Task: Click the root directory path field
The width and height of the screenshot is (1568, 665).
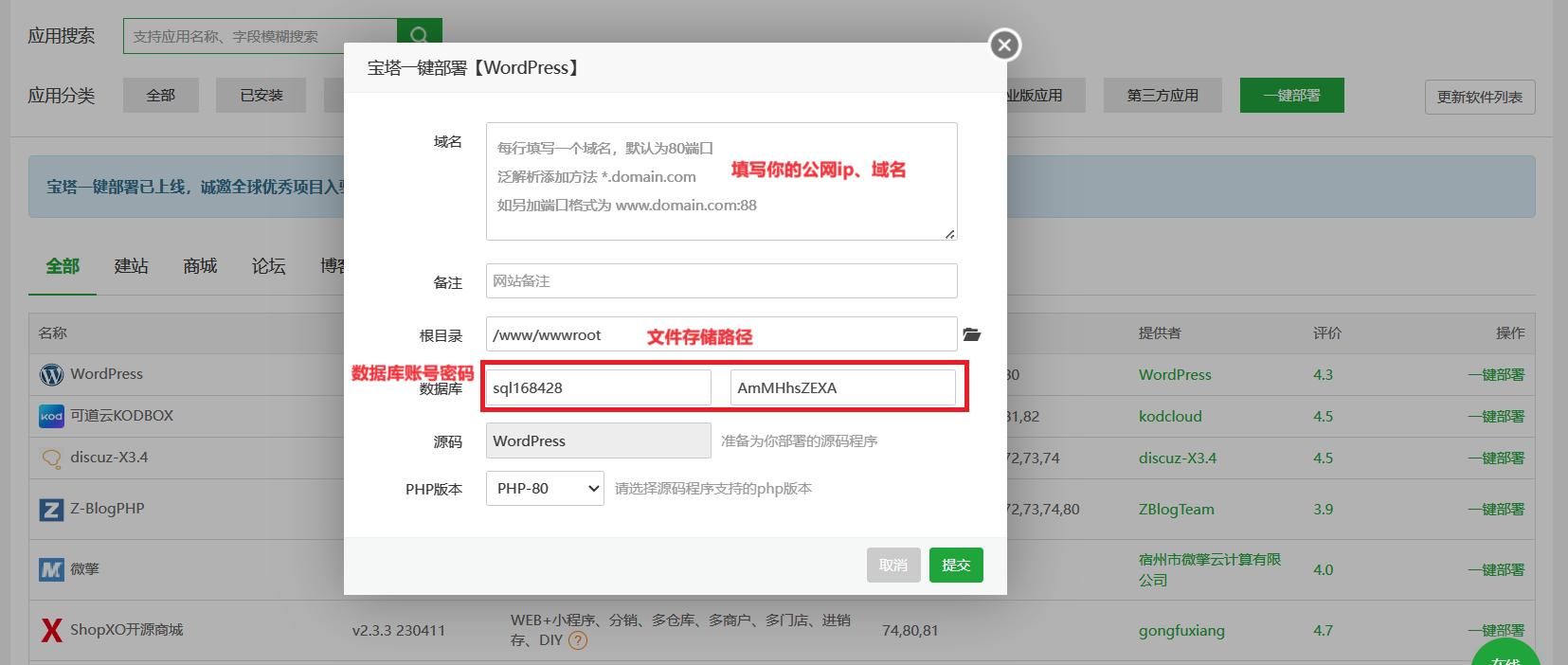Action: coord(721,334)
